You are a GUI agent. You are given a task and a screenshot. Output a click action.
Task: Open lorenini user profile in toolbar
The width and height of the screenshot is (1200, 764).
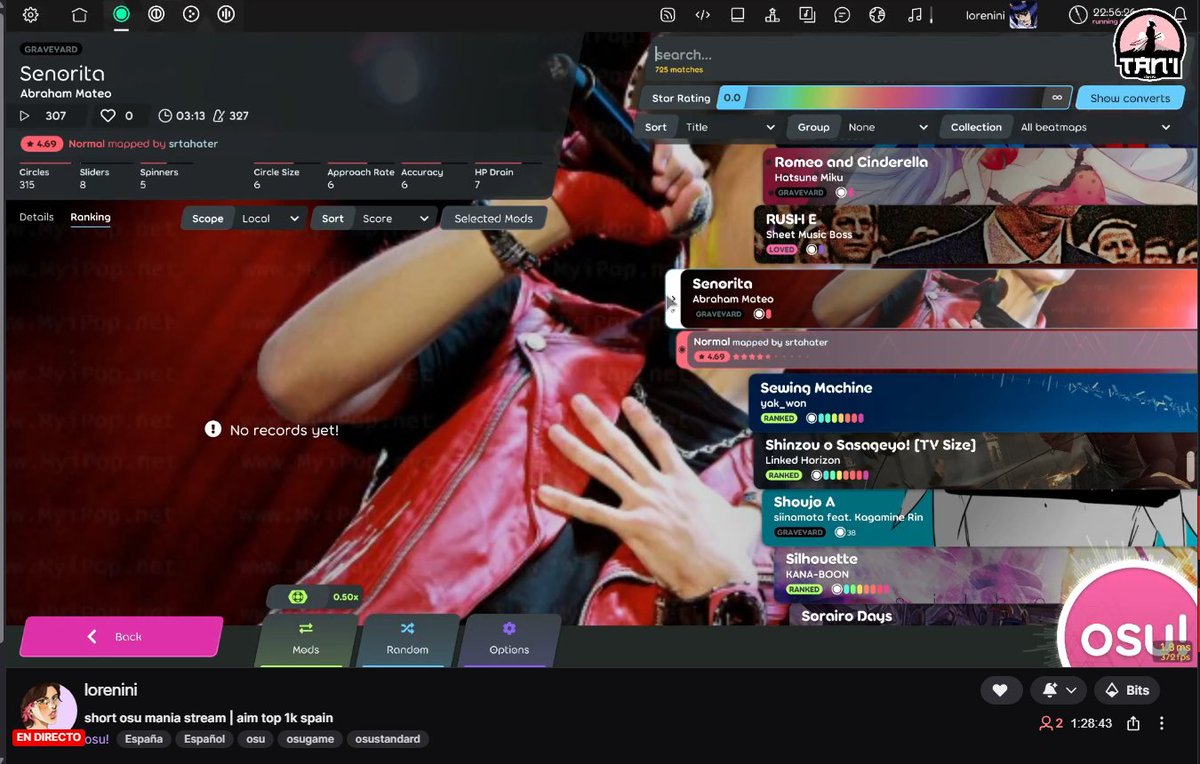click(1000, 15)
